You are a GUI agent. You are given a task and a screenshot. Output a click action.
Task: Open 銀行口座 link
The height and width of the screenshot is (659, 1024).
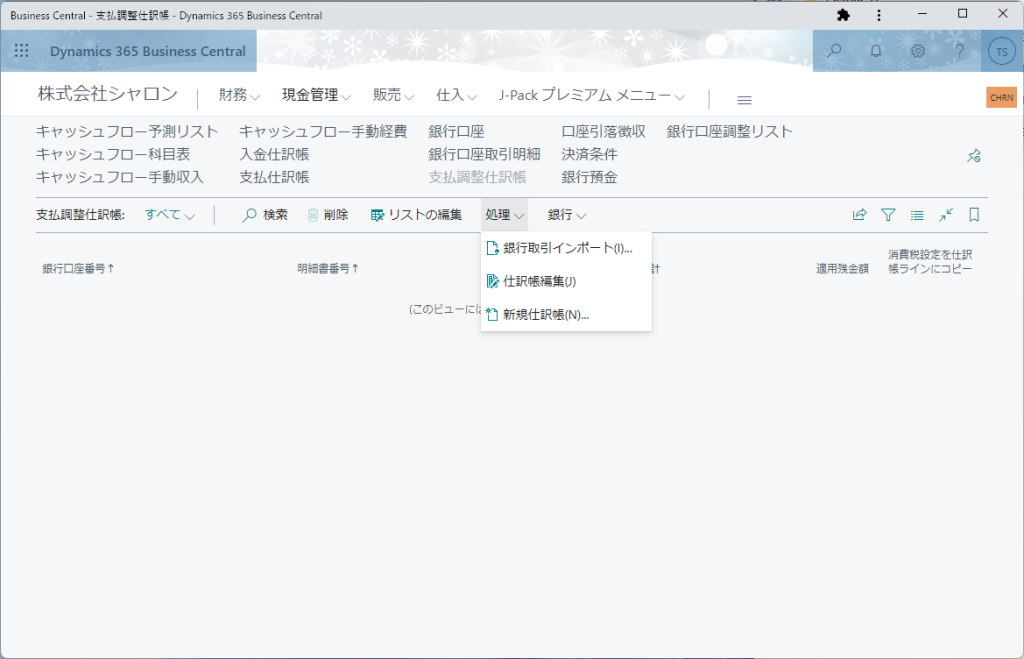click(x=456, y=131)
